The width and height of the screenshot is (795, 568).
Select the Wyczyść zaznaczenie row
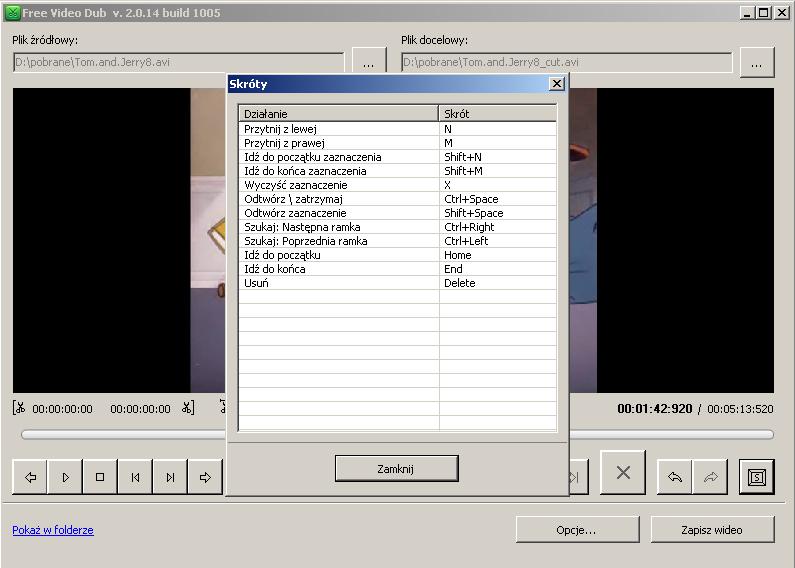point(398,185)
